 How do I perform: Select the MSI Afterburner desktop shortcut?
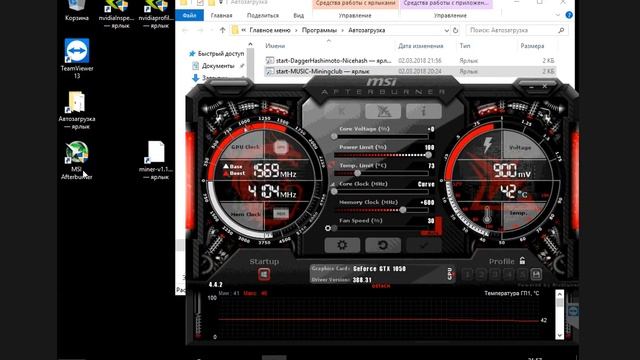77,160
